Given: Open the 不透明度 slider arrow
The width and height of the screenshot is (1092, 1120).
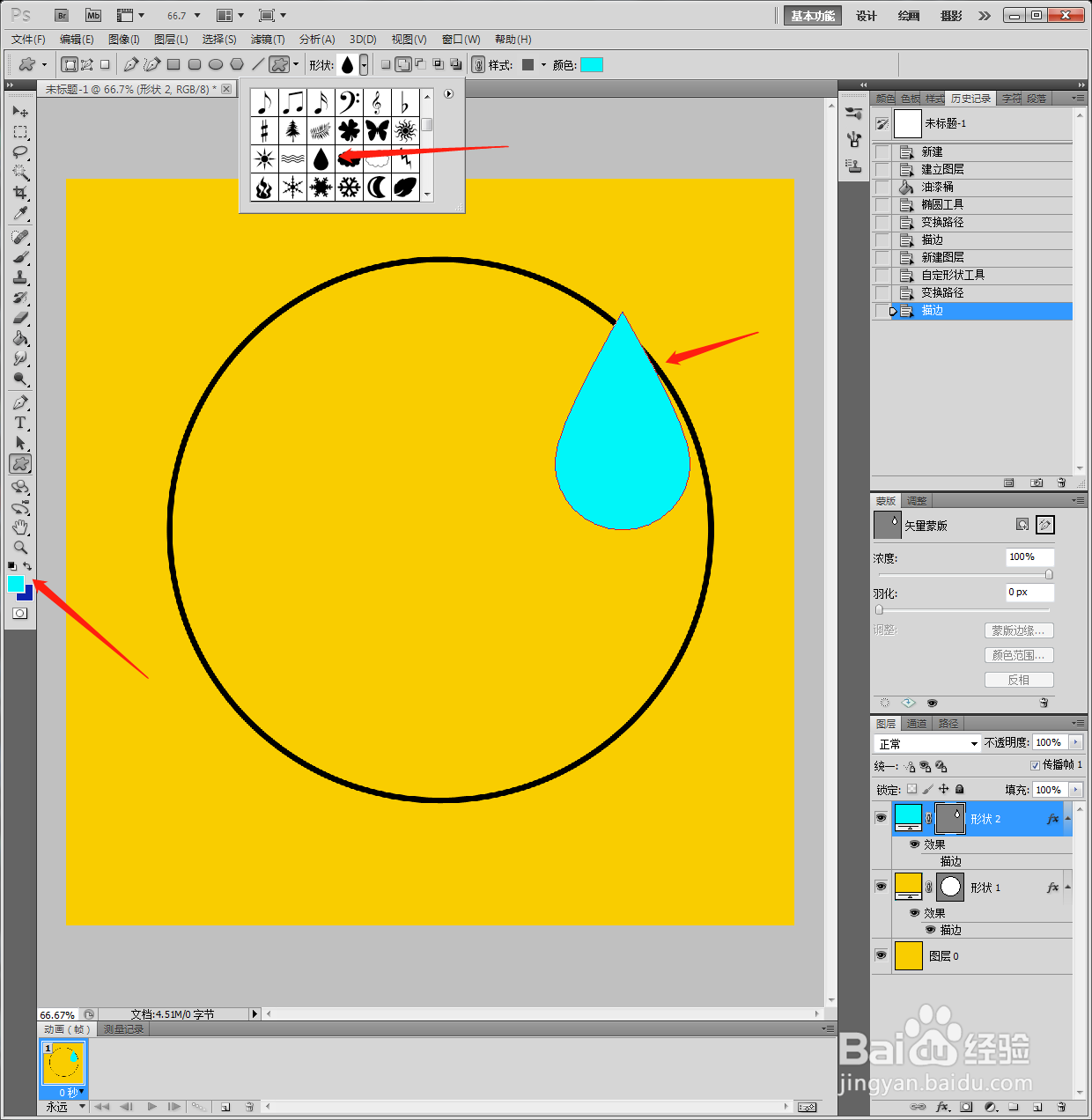Looking at the screenshot, I should click(1075, 742).
